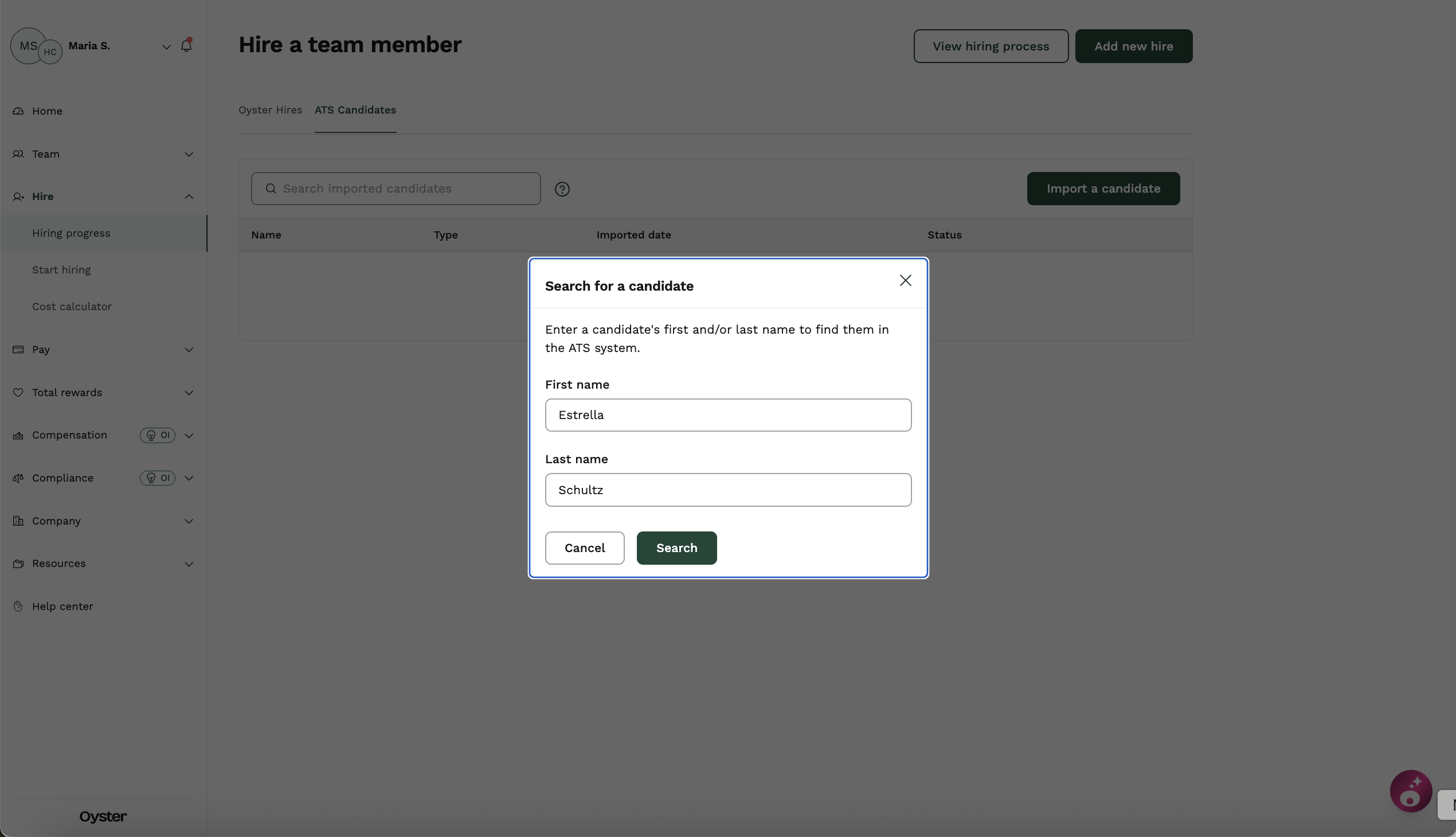Collapse the Hire menu chevron

coord(189,197)
